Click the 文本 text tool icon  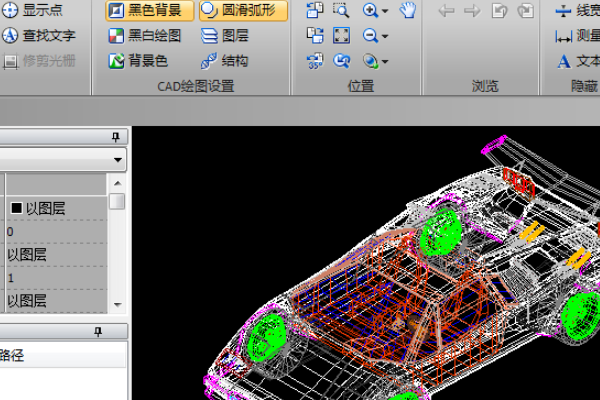pos(563,61)
